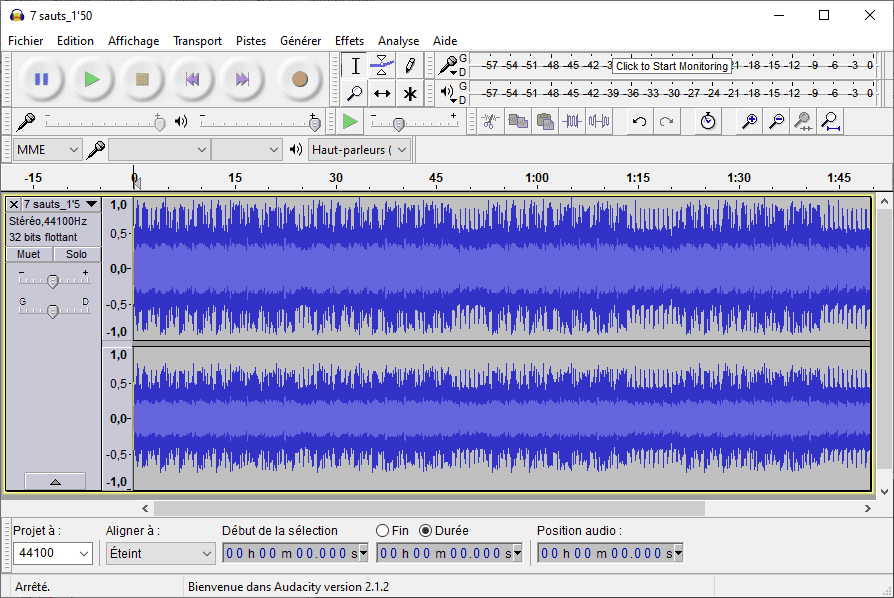Click the playback meter speaker icon
This screenshot has width=894, height=598.
(x=448, y=92)
